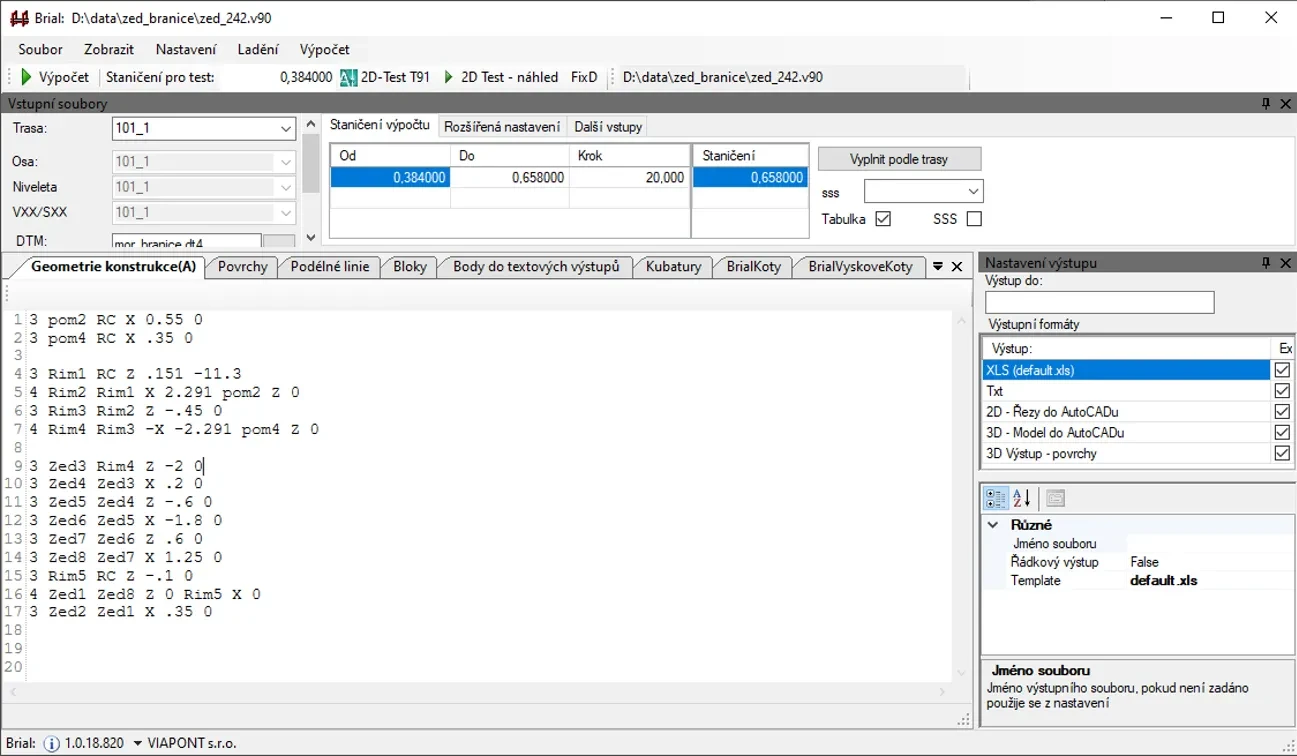The width and height of the screenshot is (1297, 756).
Task: Click the 2D-Test T91 toolbar icon
Action: click(x=348, y=77)
